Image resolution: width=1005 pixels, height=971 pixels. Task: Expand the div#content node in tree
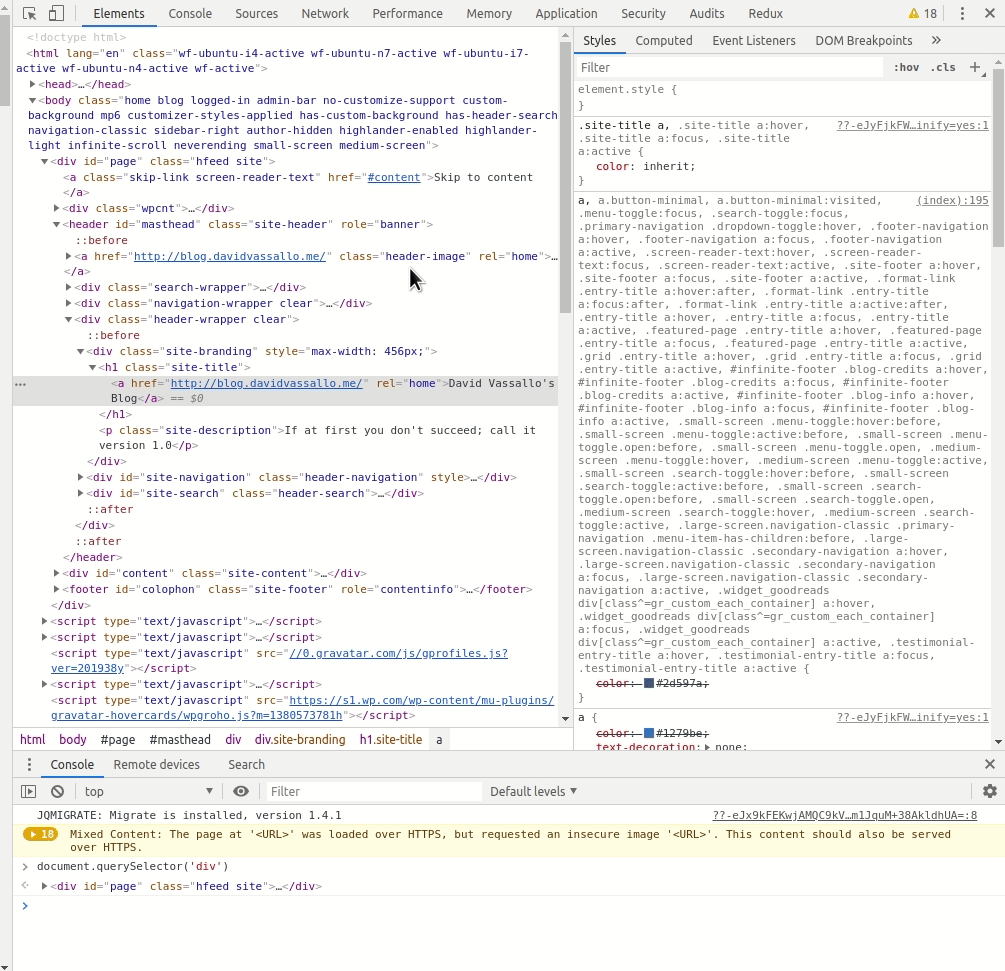57,573
